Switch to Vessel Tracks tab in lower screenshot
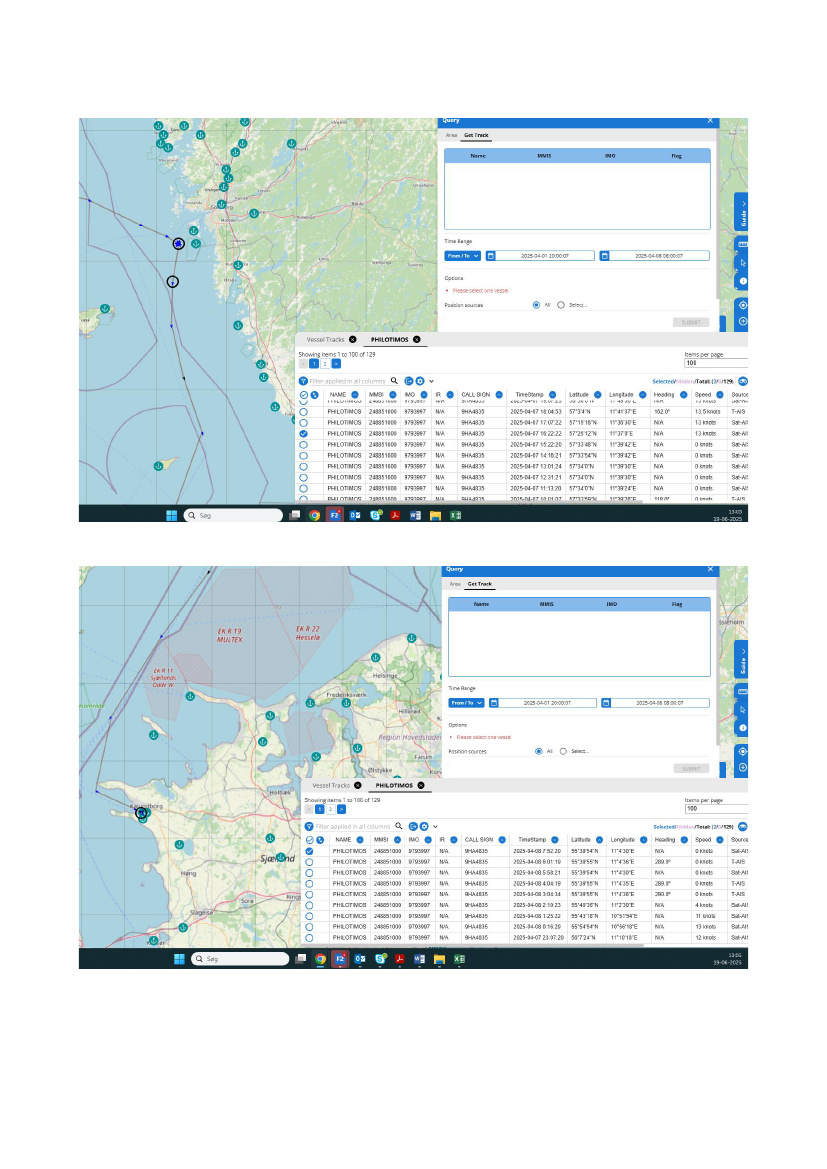This screenshot has height=1169, width=827. [329, 786]
